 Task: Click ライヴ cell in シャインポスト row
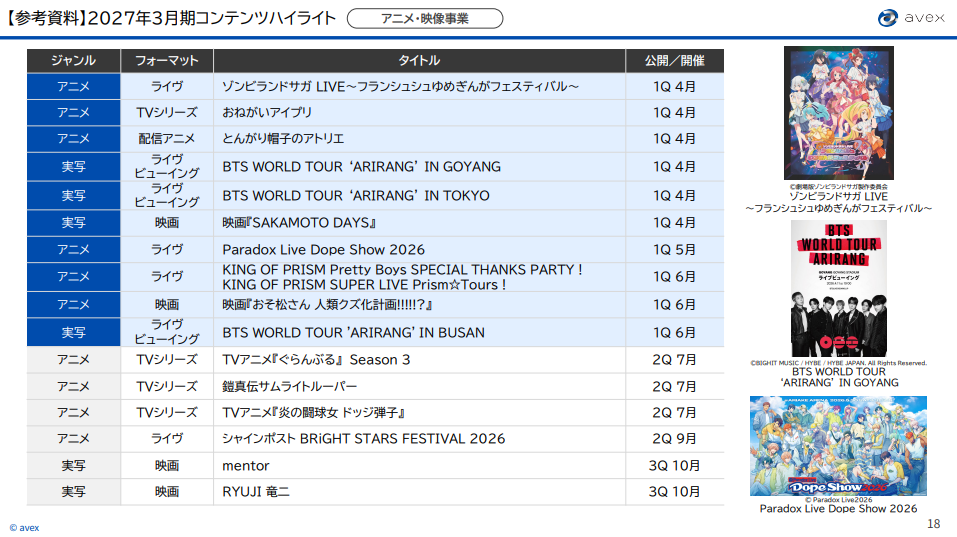[x=167, y=439]
